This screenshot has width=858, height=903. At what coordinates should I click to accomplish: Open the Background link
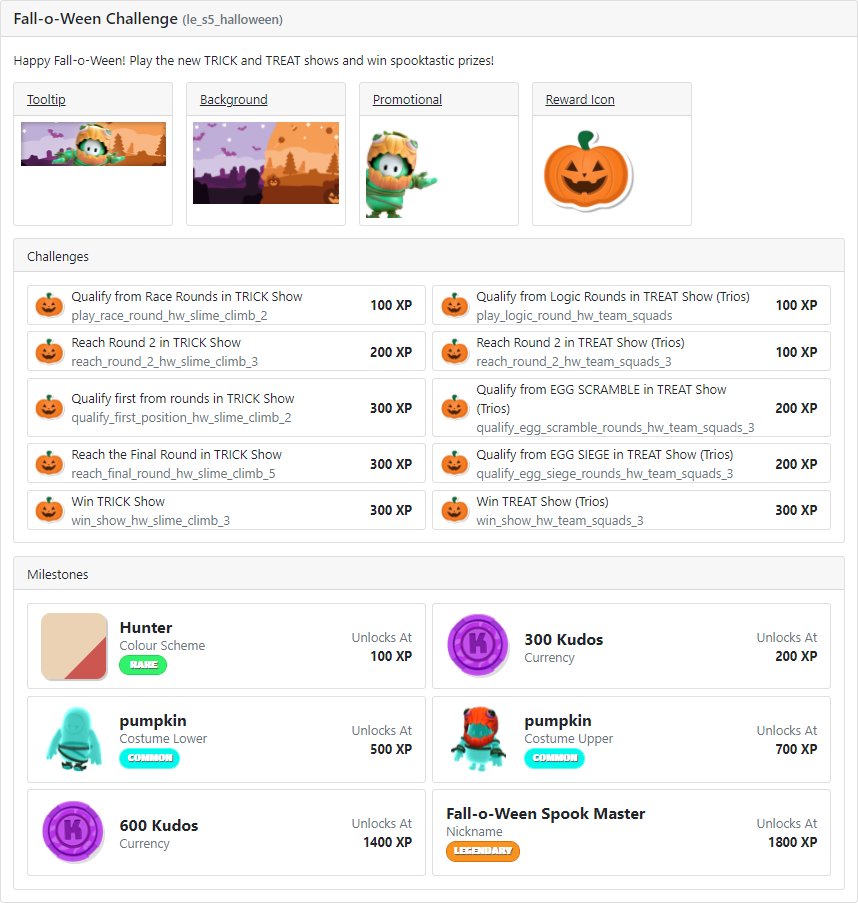click(x=233, y=100)
